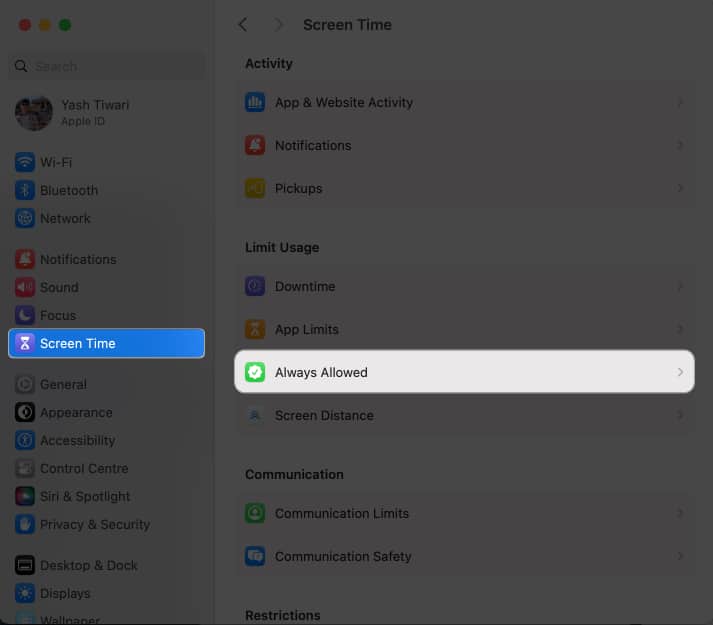Expand the Downtime row chevron
Image resolution: width=713 pixels, height=625 pixels.
point(680,287)
